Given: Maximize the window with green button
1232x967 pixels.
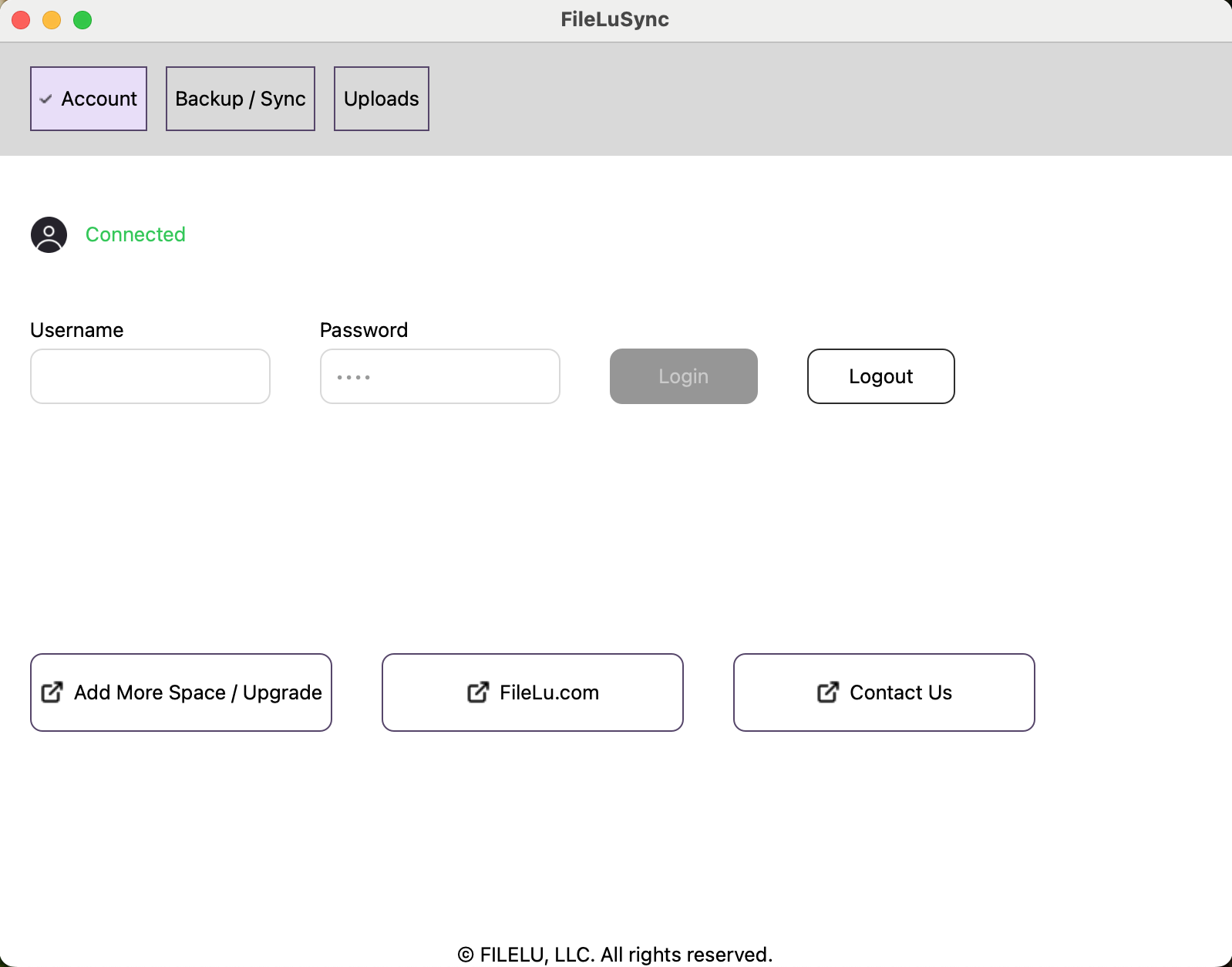Looking at the screenshot, I should pyautogui.click(x=82, y=20).
